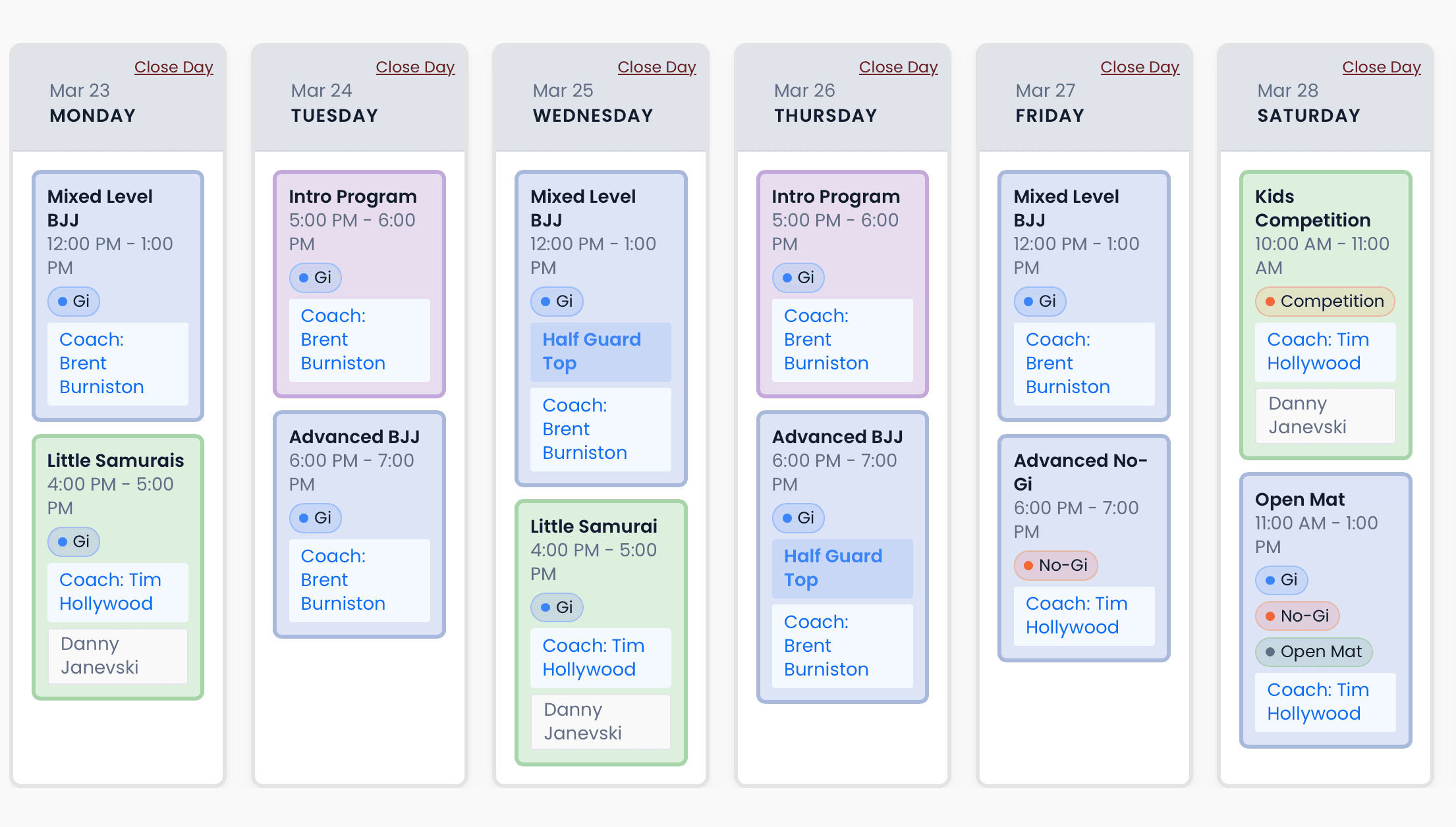Click the No-Gi tag on Advanced No-Gi
The width and height of the screenshot is (1456, 827).
pos(1055,566)
